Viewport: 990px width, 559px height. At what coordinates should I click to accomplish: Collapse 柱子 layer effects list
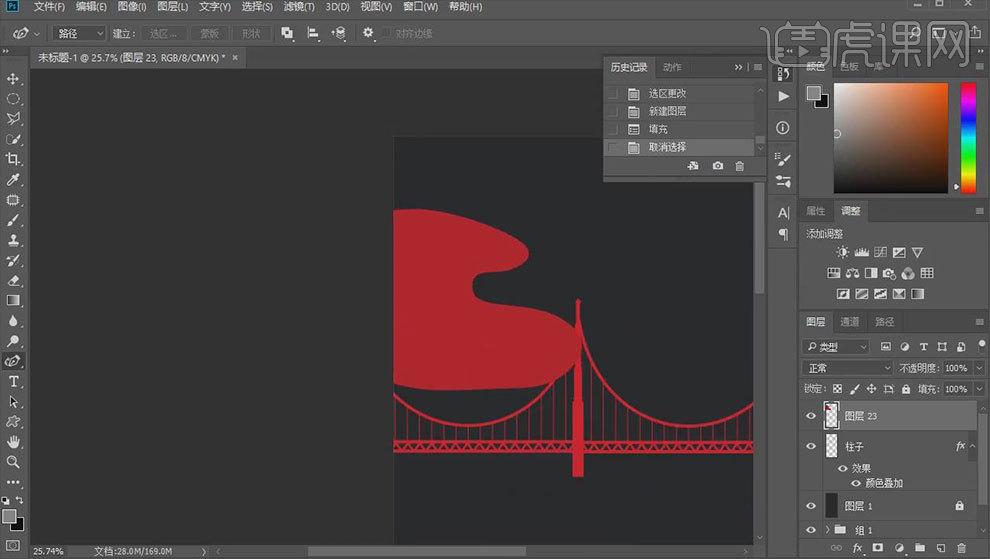(x=974, y=446)
